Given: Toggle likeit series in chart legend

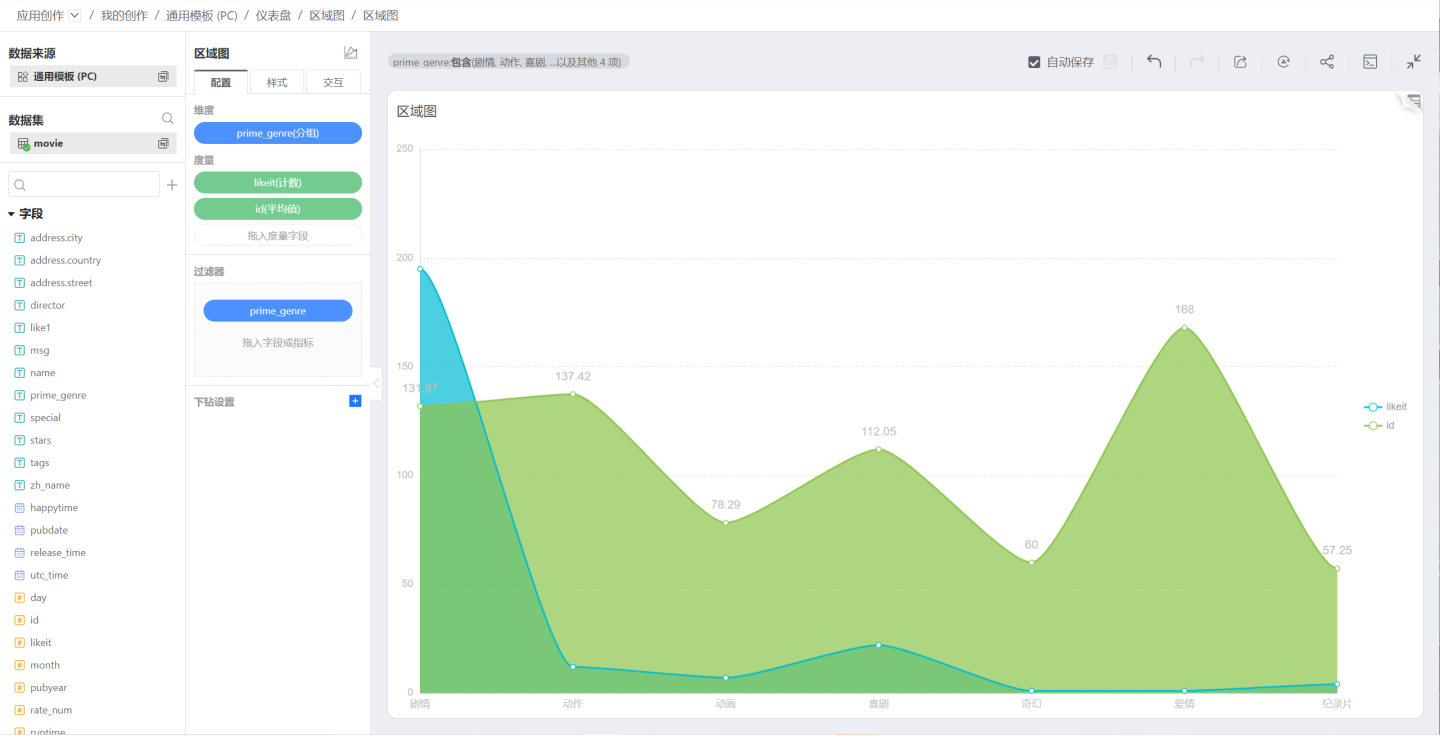Looking at the screenshot, I should point(1386,407).
